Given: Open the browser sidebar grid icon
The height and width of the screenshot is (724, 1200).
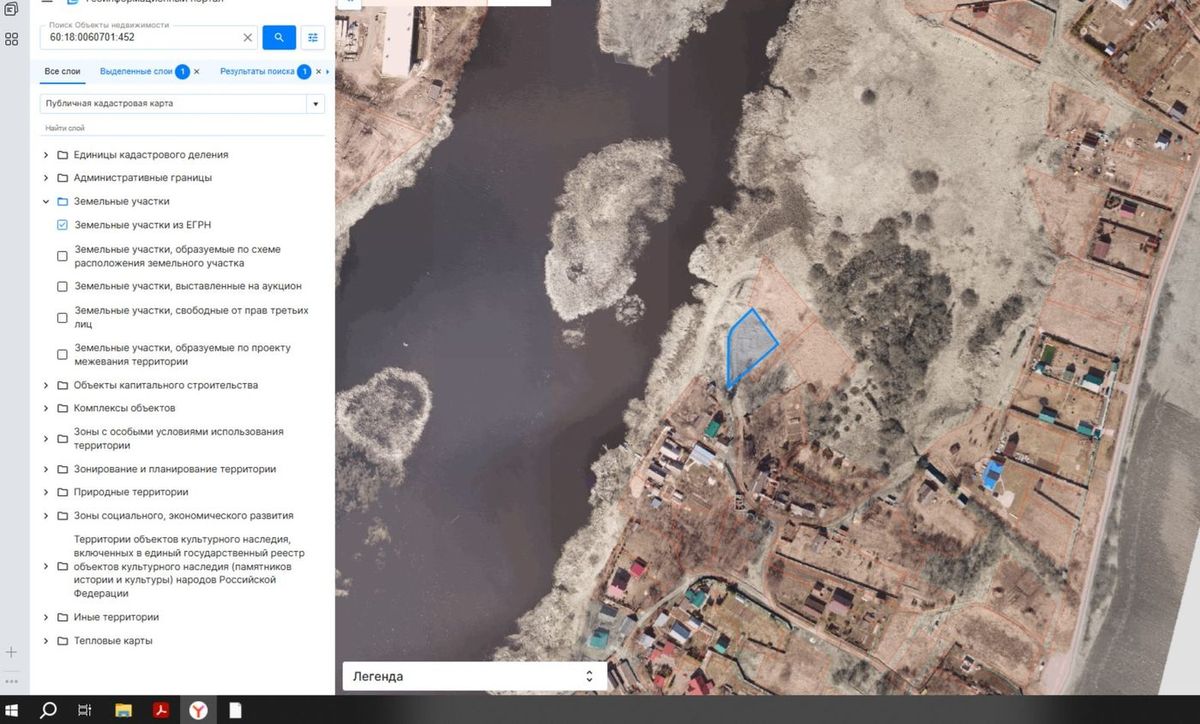Looking at the screenshot, I should point(12,39).
